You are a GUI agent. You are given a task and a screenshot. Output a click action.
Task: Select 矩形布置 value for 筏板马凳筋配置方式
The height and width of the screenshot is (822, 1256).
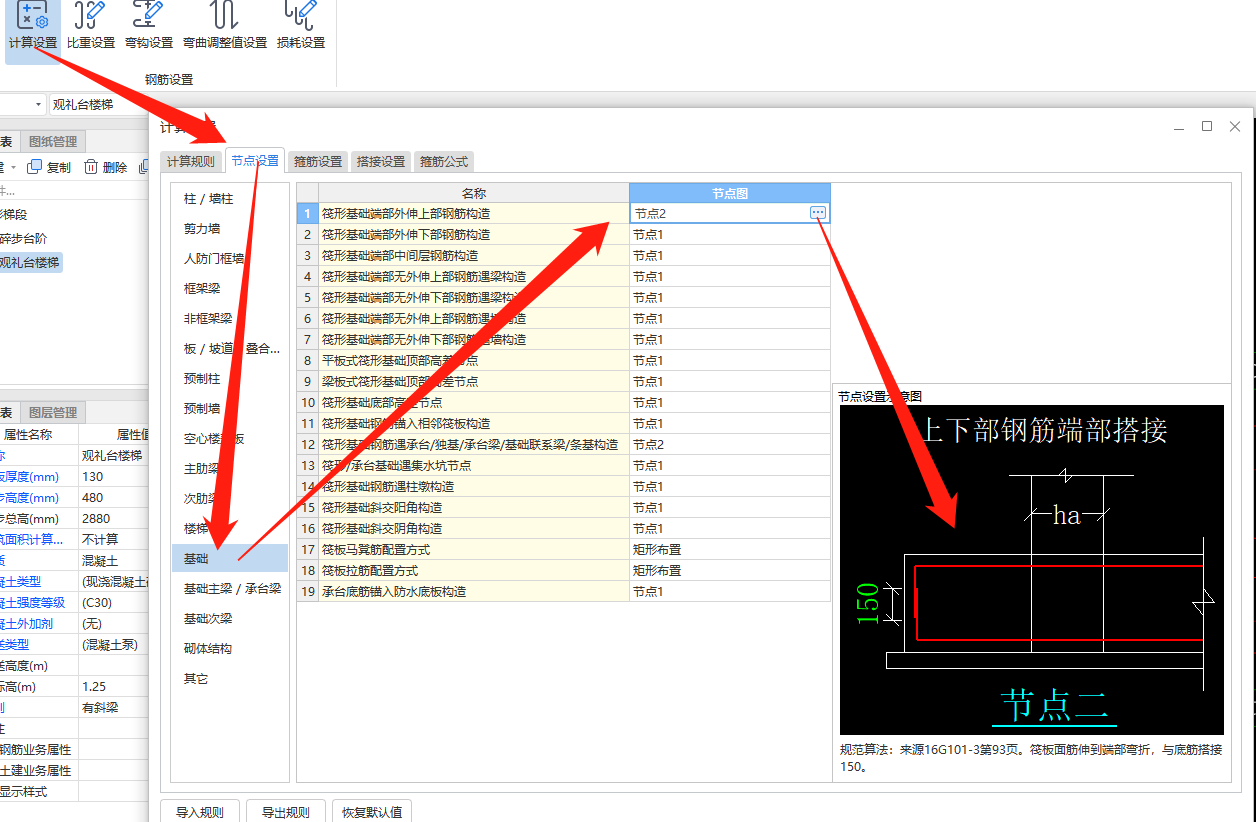coord(730,549)
